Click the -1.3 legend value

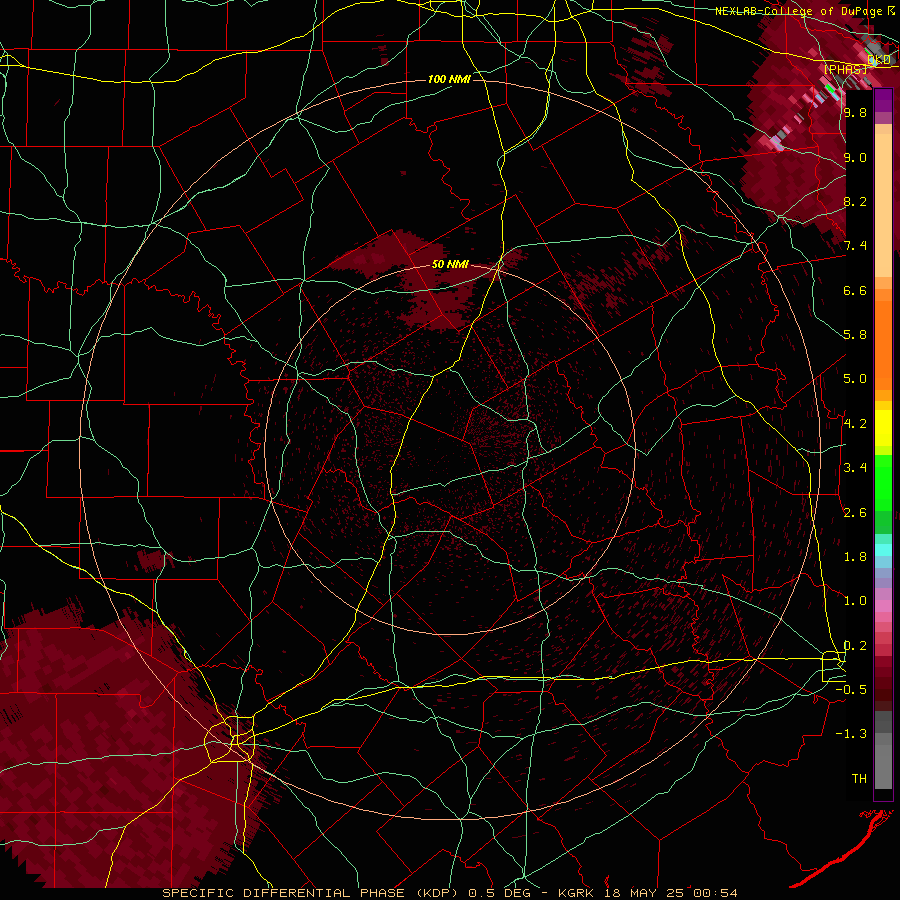click(851, 734)
